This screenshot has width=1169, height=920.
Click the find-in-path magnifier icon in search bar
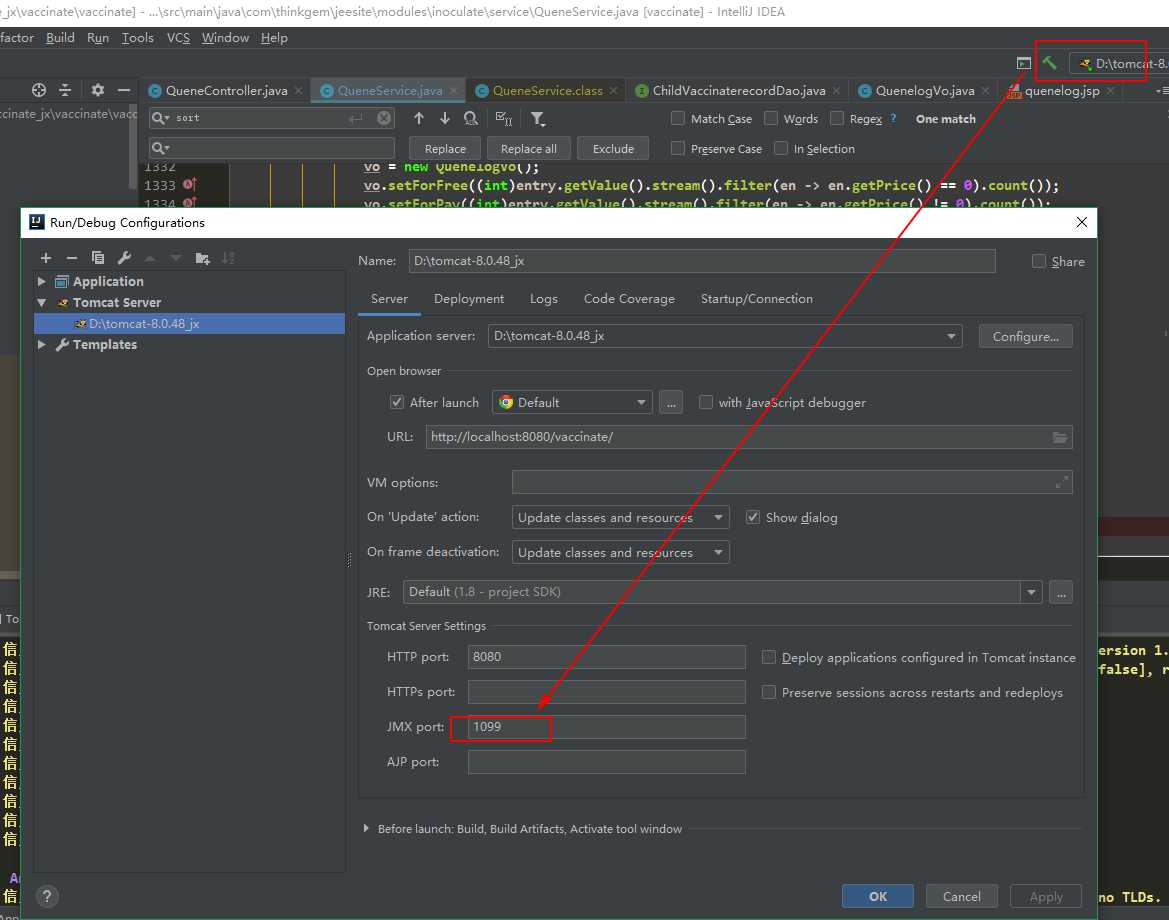pyautogui.click(x=470, y=118)
